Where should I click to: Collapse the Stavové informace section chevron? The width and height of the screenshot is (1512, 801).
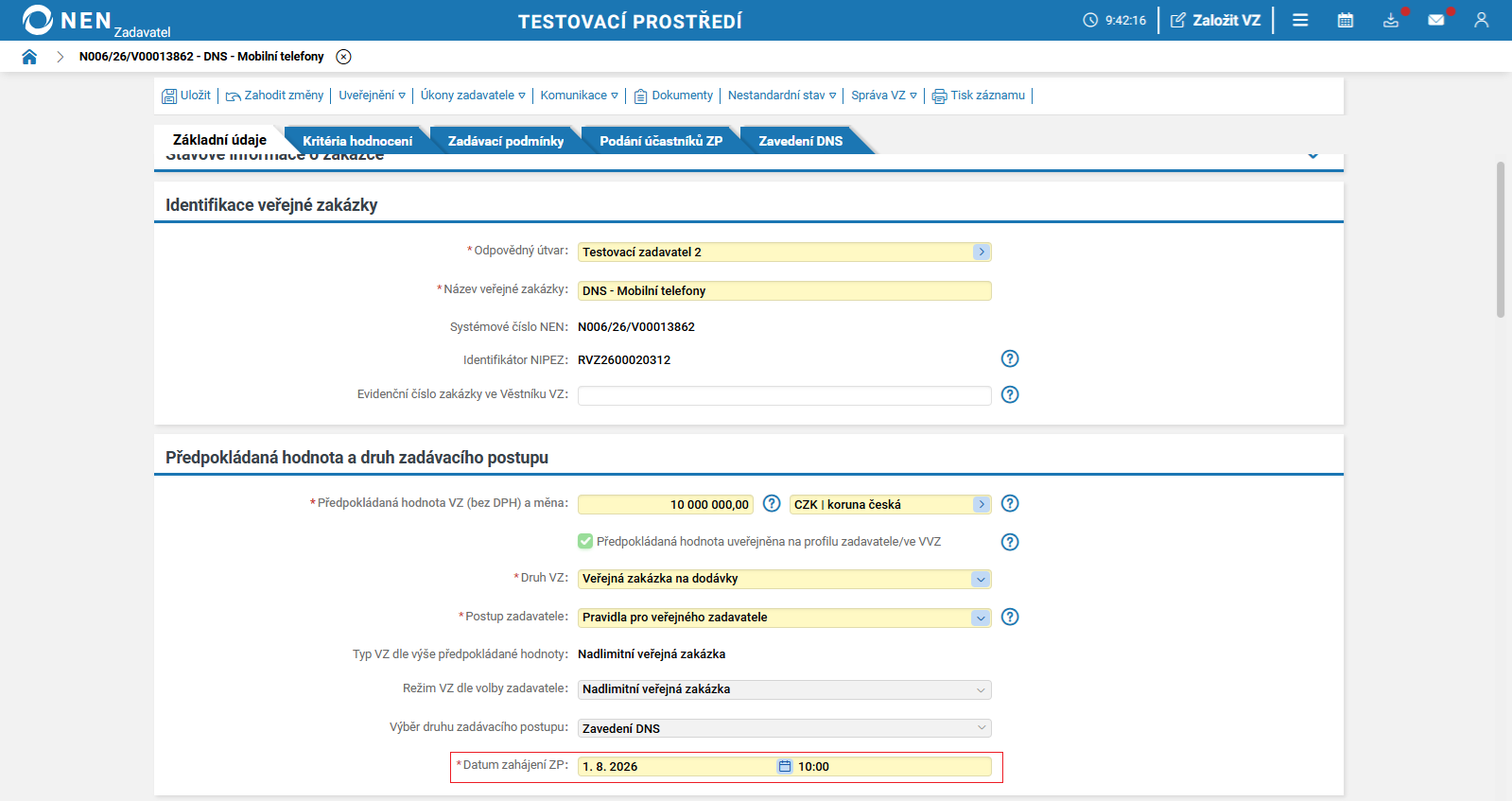[1313, 156]
